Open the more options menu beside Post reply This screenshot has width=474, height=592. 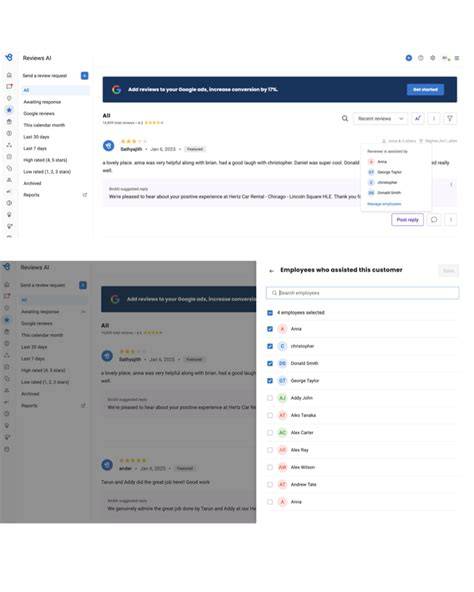[x=451, y=220]
